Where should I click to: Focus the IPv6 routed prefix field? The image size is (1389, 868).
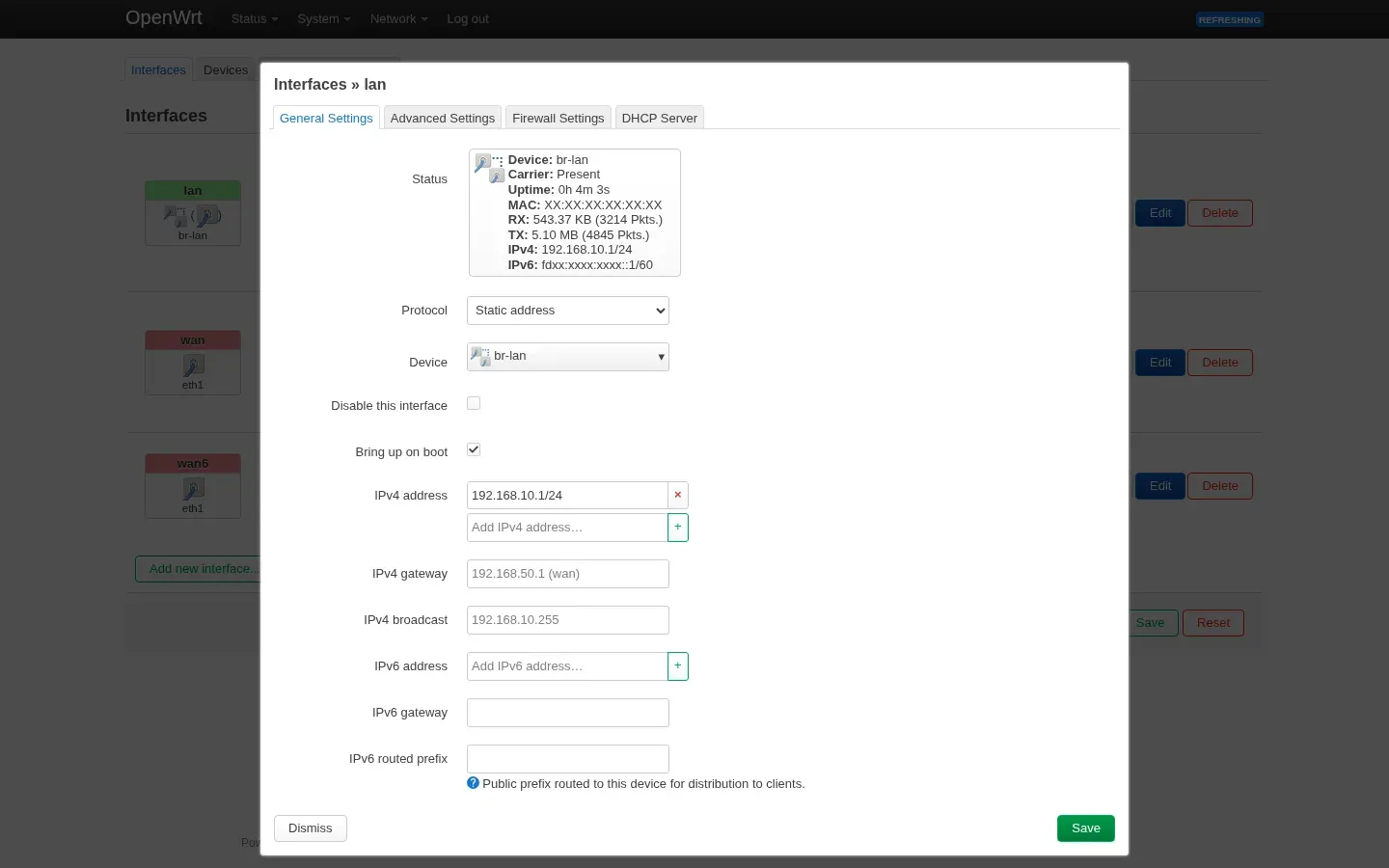(568, 759)
